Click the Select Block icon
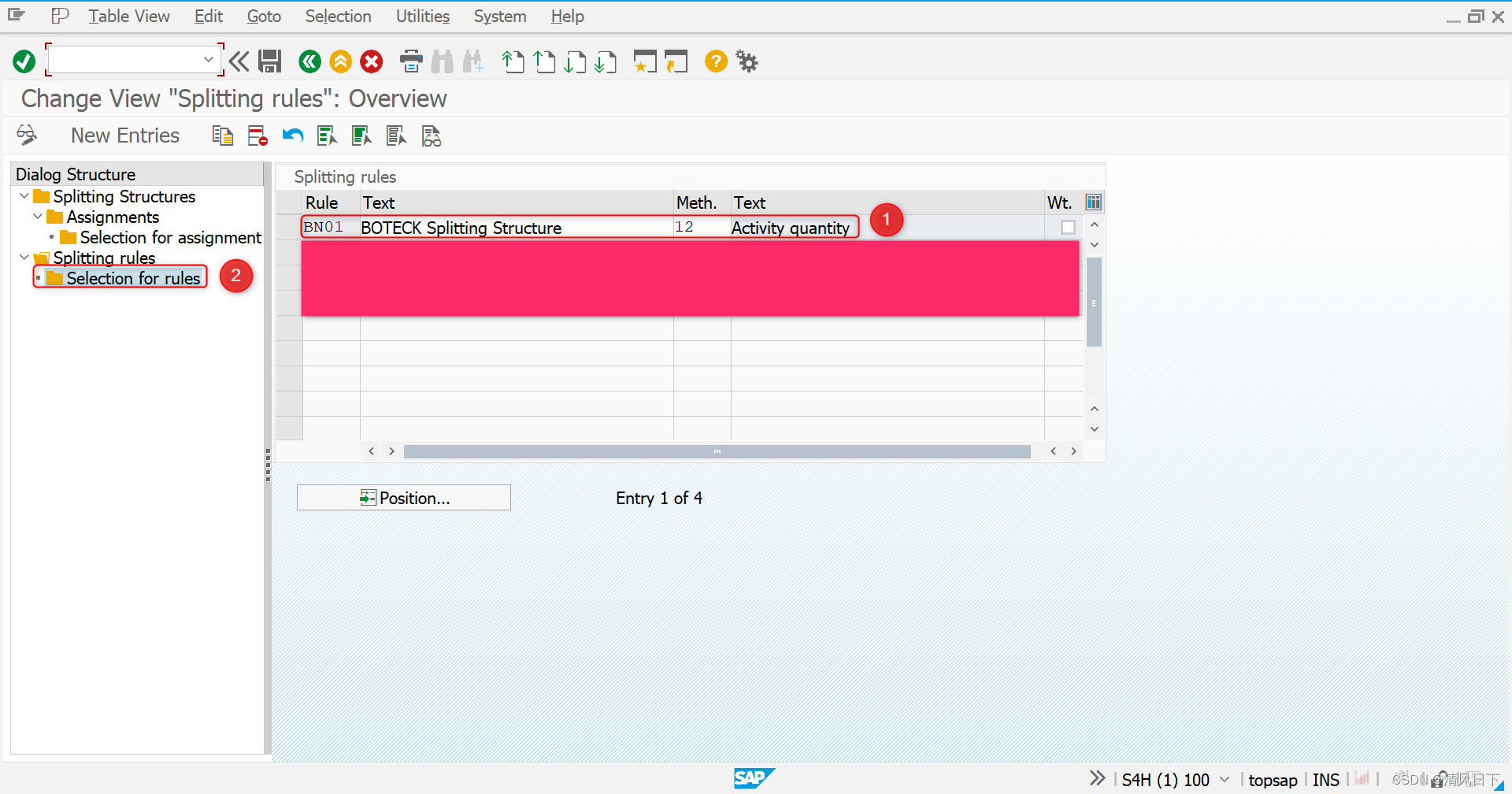The image size is (1512, 794). tap(361, 135)
